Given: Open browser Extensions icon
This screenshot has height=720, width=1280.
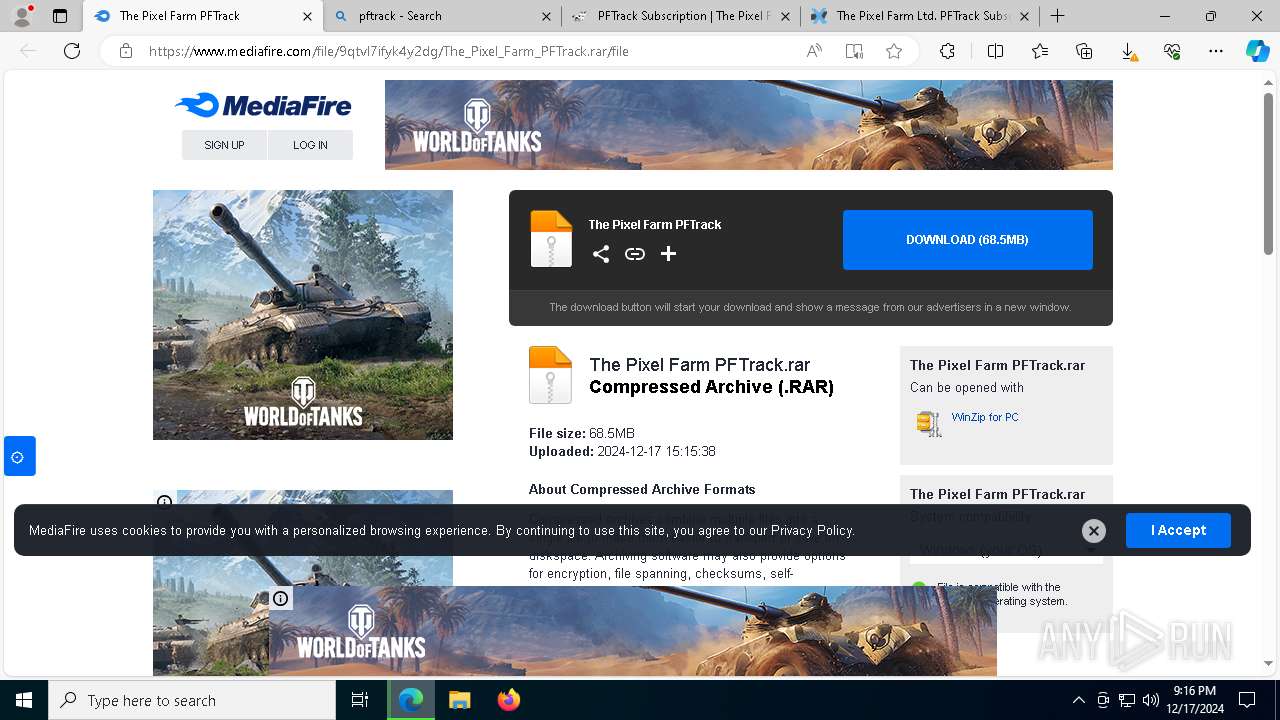Looking at the screenshot, I should pos(947,51).
